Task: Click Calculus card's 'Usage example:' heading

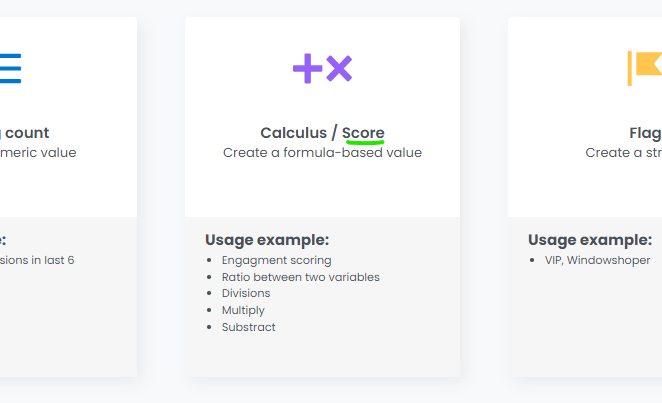Action: click(x=267, y=240)
